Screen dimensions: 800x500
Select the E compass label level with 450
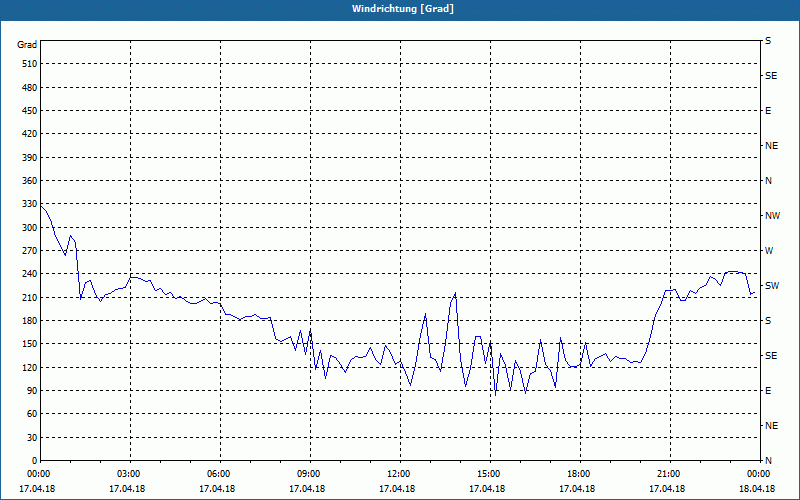pyautogui.click(x=768, y=111)
